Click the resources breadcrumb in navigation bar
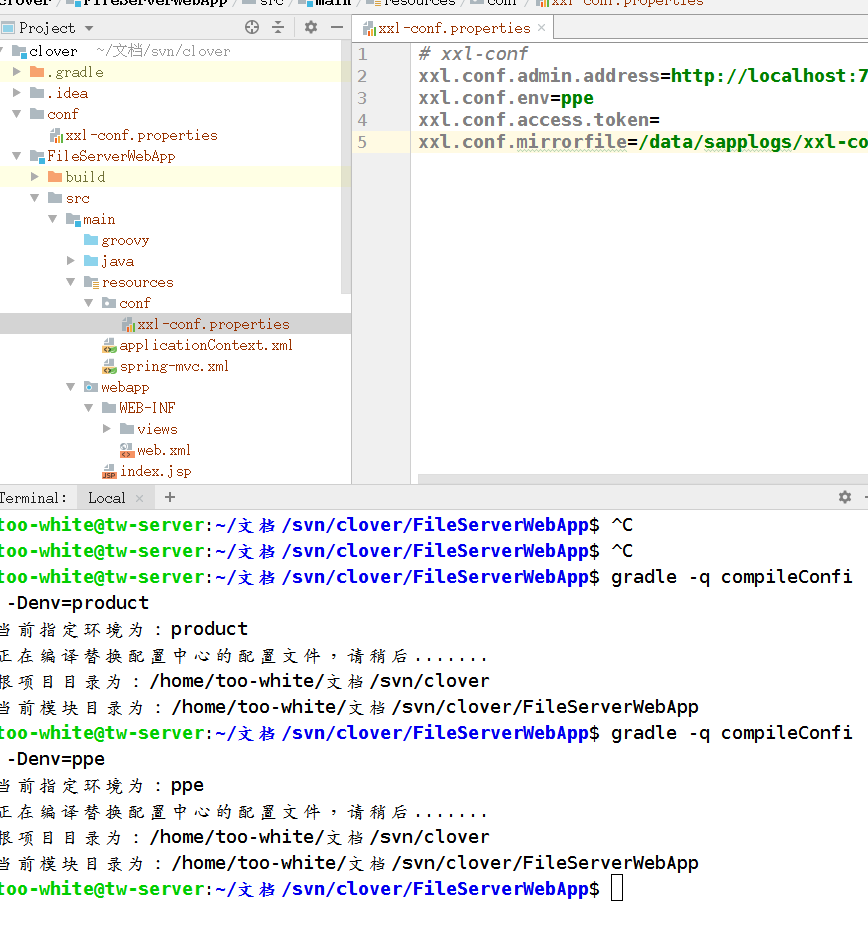The width and height of the screenshot is (868, 929). (419, 2)
